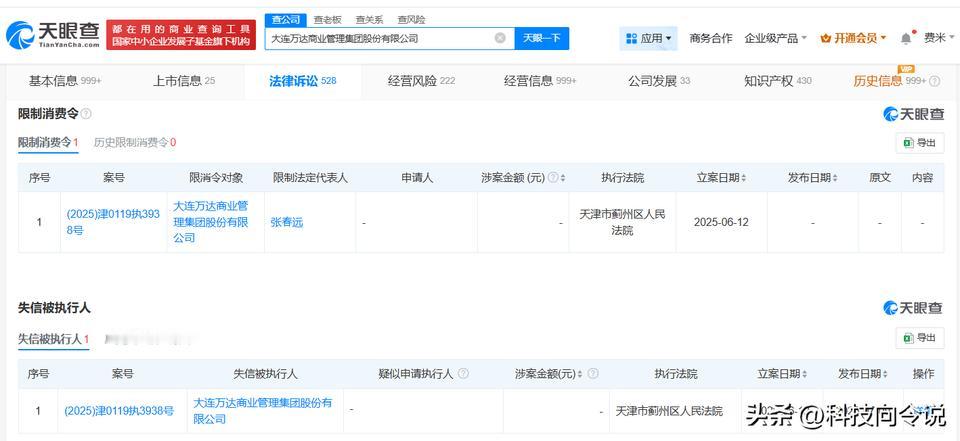This screenshot has height=441, width=960.
Task: Switch to 基本信息 tab
Action: (x=65, y=81)
